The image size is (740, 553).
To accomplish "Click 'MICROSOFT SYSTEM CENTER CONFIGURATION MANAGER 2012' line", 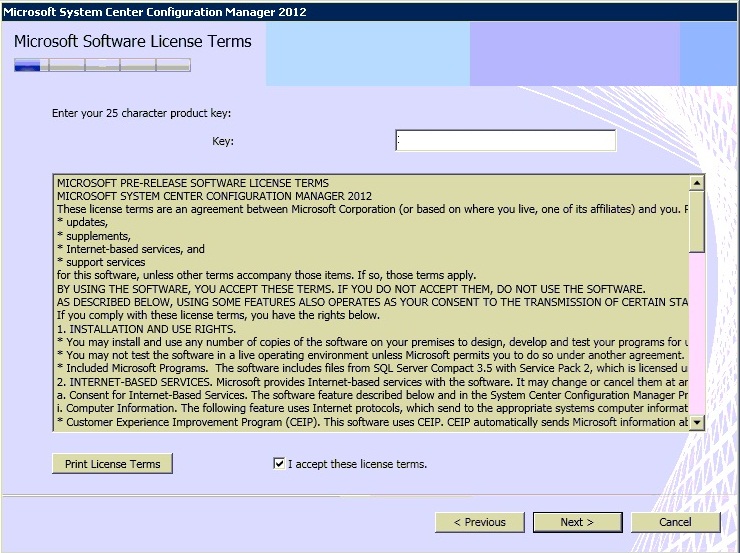I will [214, 196].
